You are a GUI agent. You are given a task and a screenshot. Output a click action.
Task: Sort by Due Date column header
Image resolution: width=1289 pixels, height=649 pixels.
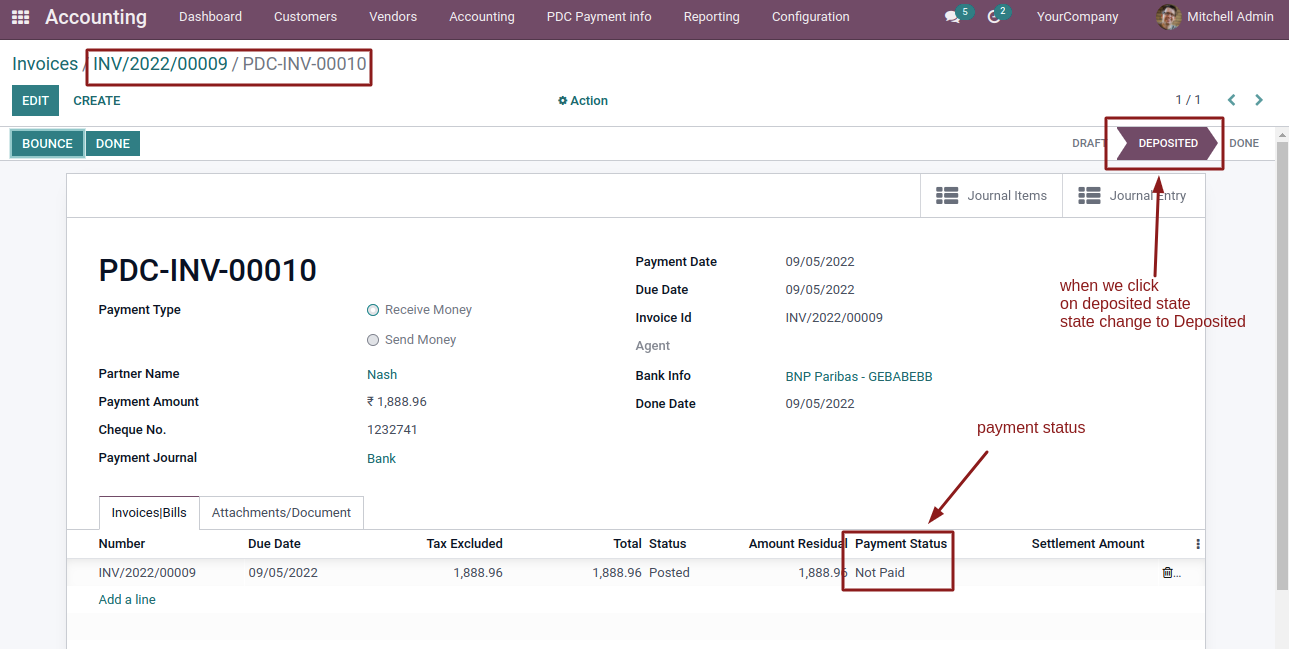[275, 544]
